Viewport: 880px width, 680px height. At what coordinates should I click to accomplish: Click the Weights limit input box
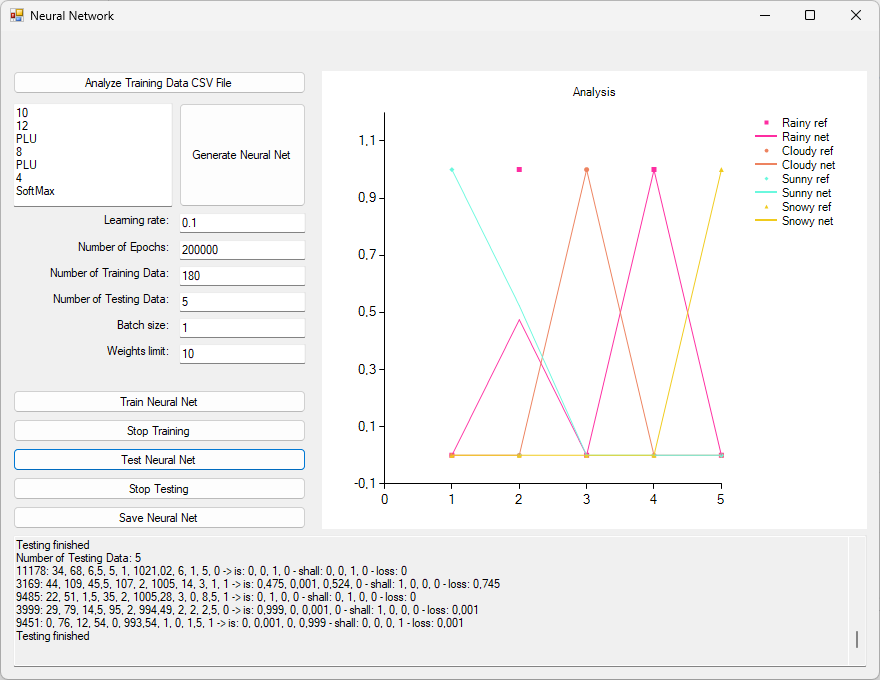click(242, 353)
